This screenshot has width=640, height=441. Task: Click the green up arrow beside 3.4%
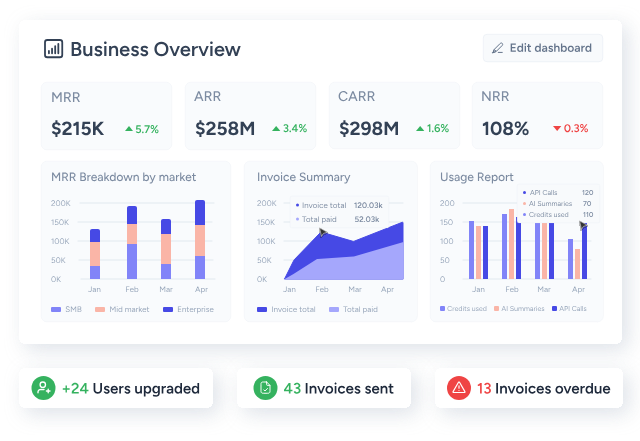276,129
